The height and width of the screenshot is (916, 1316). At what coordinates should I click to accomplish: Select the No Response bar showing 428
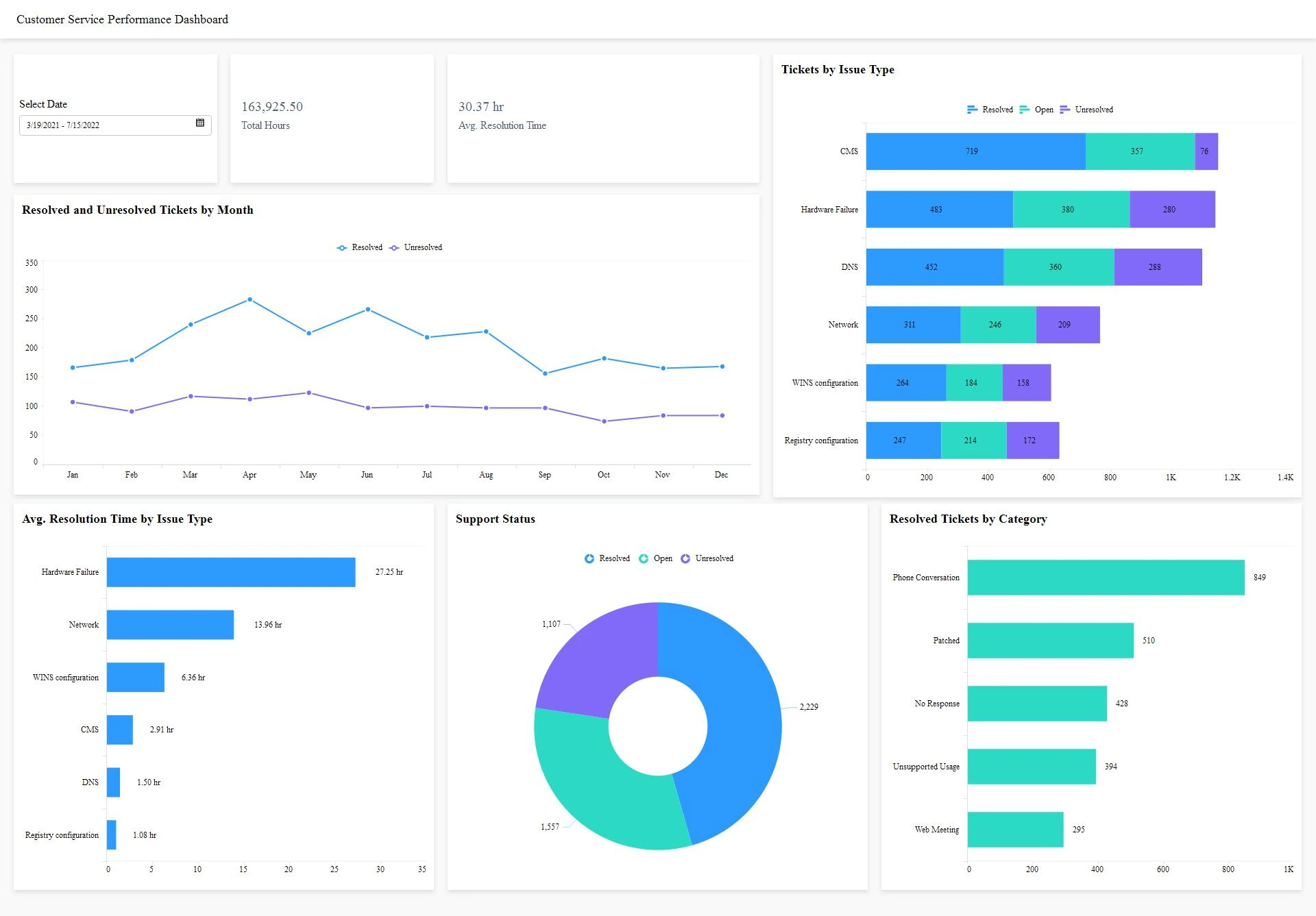click(1037, 704)
